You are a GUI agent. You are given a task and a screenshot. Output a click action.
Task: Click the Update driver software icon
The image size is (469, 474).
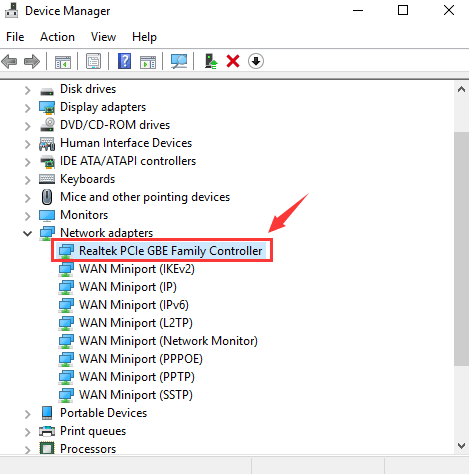coord(211,61)
